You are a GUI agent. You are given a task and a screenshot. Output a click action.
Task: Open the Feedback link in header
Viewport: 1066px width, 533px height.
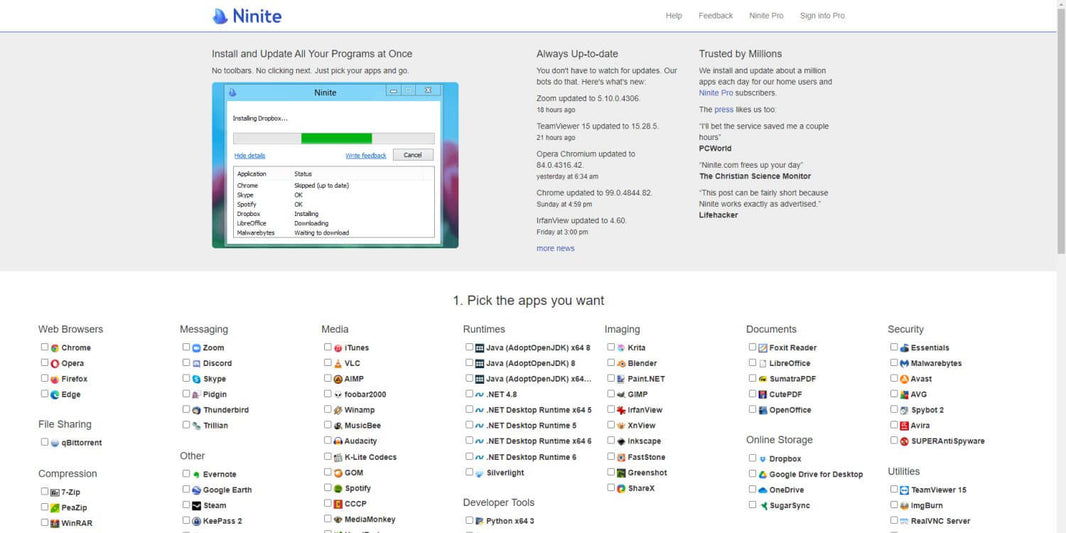(x=716, y=16)
